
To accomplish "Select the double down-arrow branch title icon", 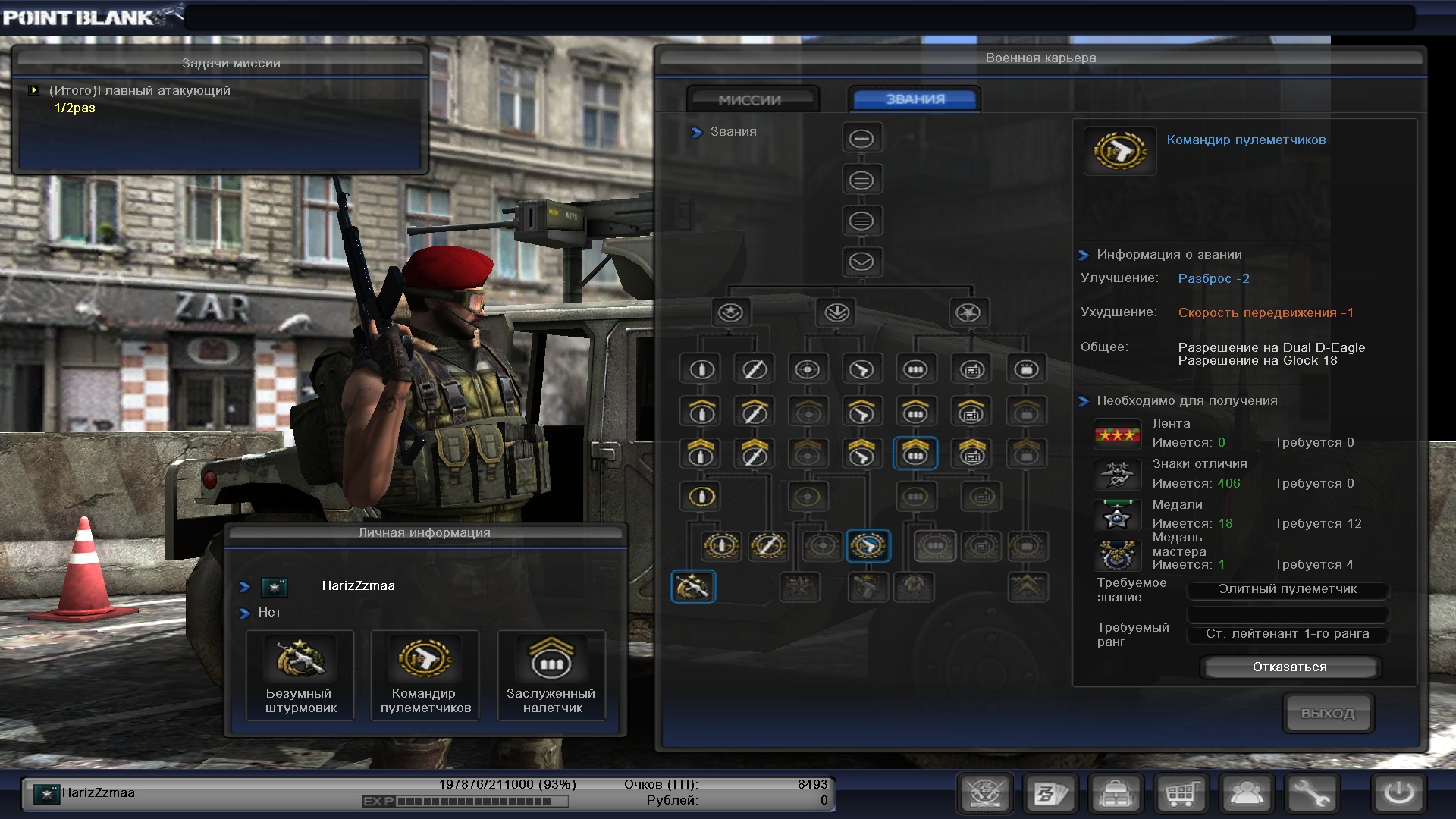I will point(837,312).
